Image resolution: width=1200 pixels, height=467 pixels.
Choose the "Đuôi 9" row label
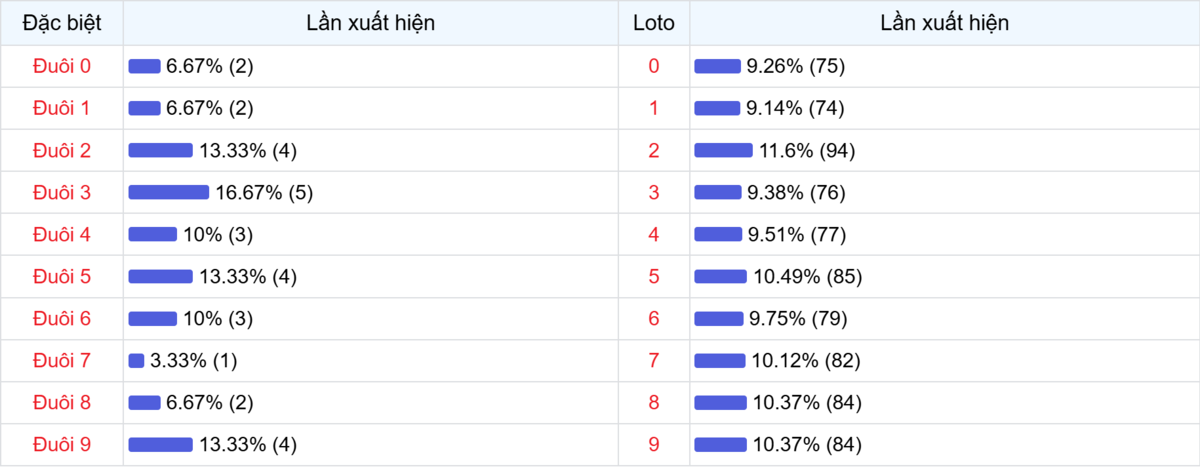pos(61,444)
